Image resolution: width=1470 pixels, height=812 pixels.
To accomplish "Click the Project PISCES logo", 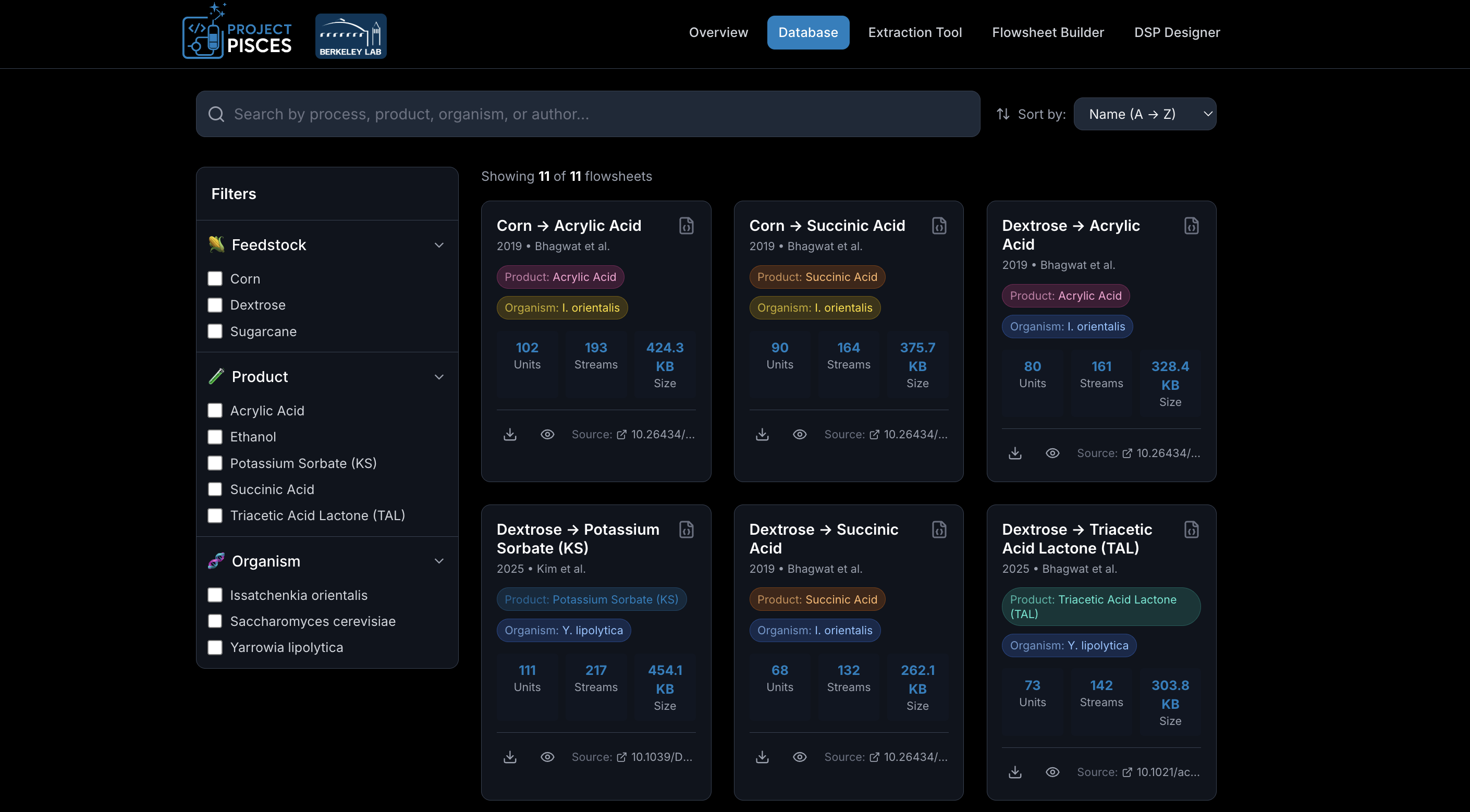I will pyautogui.click(x=237, y=33).
